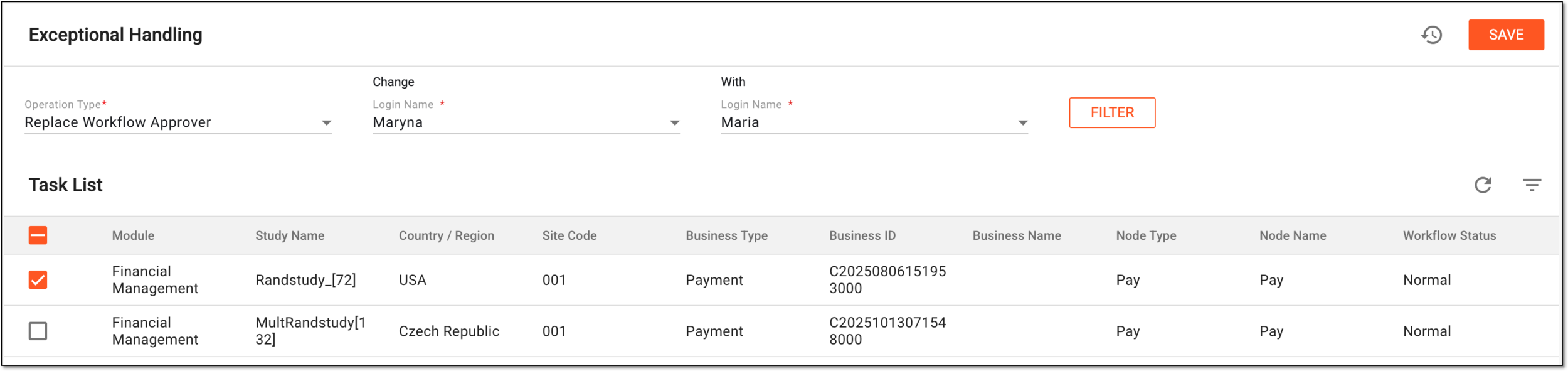1568x371 pixels.
Task: Open the Operation Type dropdown
Action: [x=178, y=122]
